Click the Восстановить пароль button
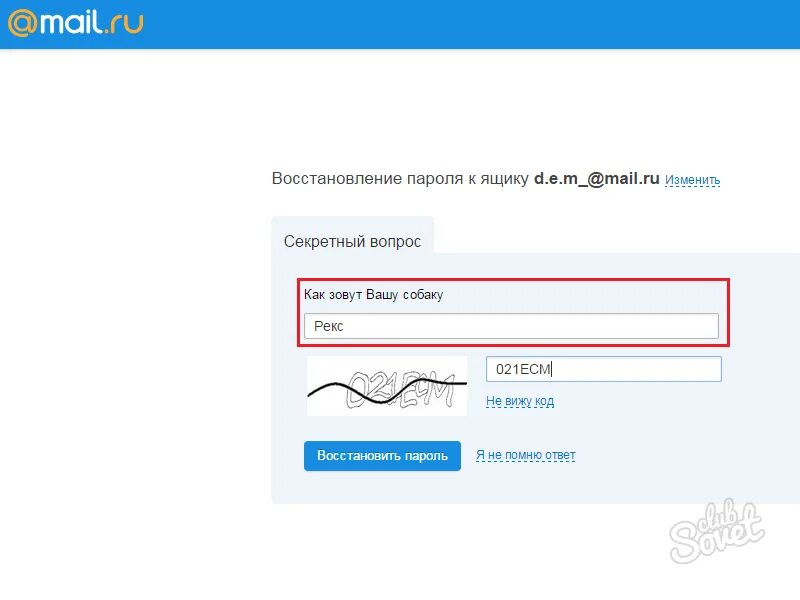The height and width of the screenshot is (600, 800). click(x=382, y=456)
